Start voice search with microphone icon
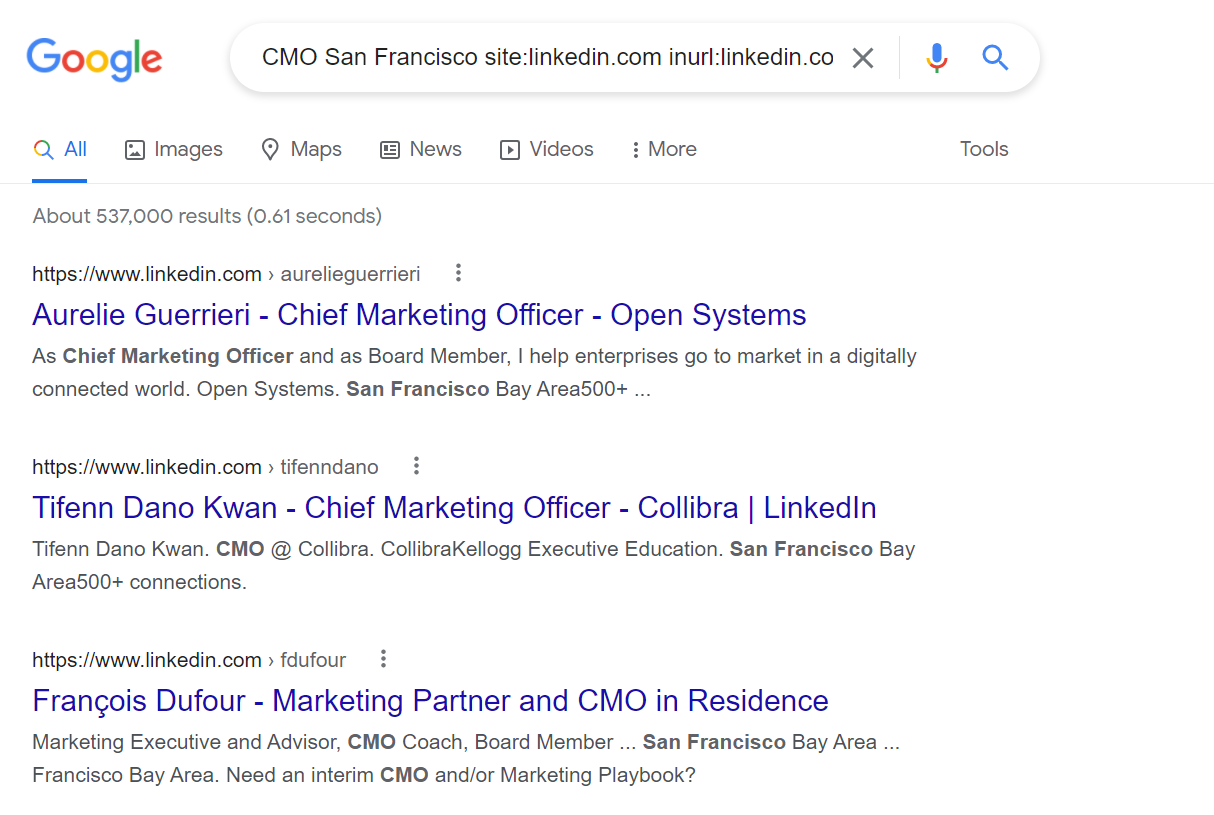This screenshot has height=815, width=1214. (936, 58)
